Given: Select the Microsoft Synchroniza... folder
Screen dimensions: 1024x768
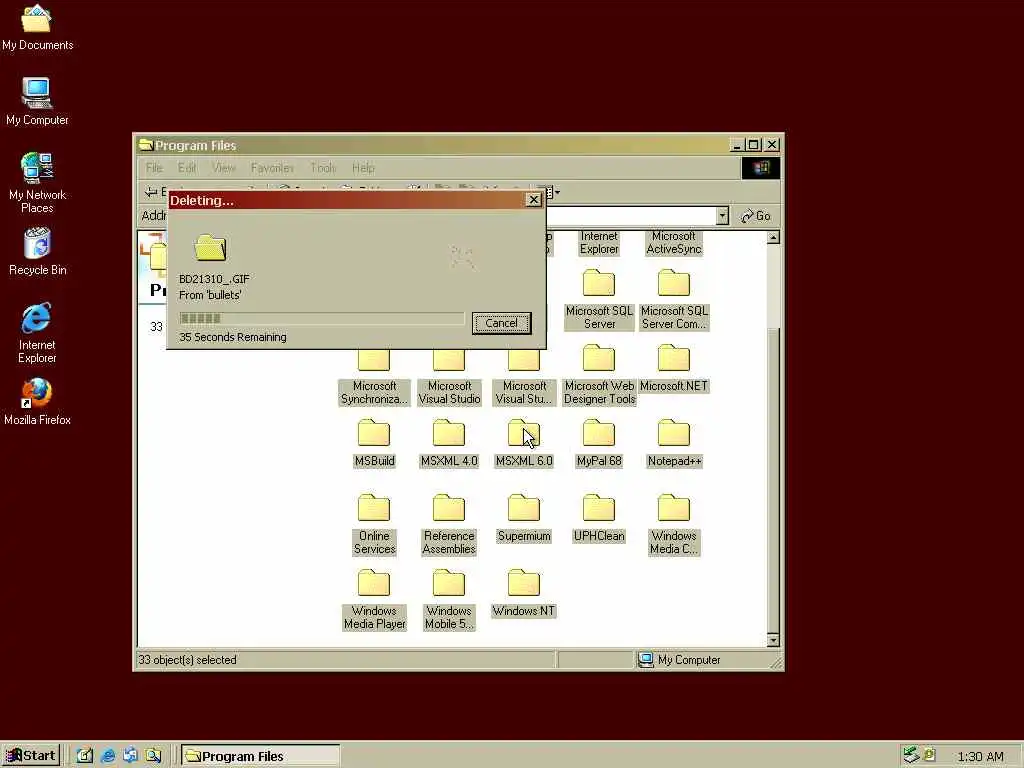Looking at the screenshot, I should pos(374,379).
